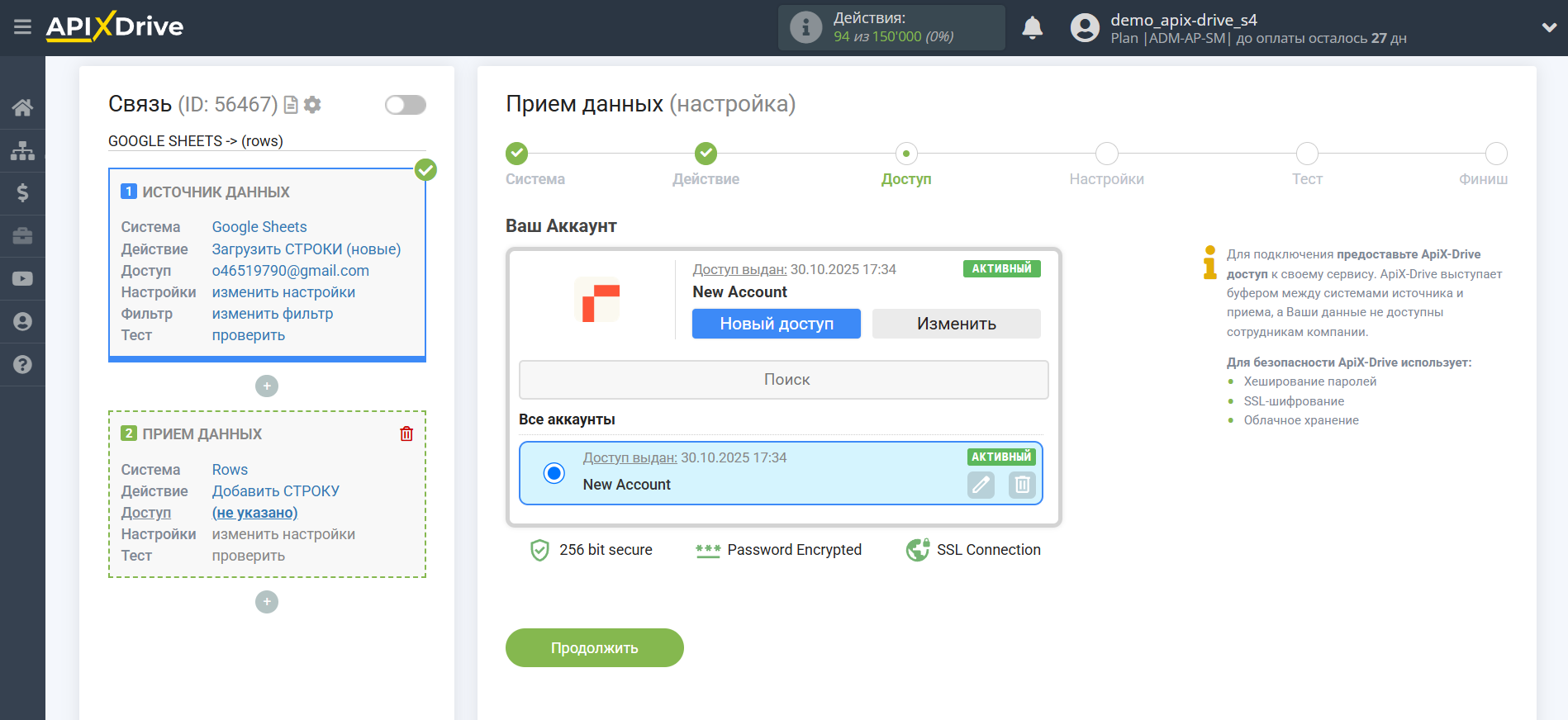Image resolution: width=1568 pixels, height=720 pixels.
Task: Edit New Account with pencil icon
Action: (981, 485)
